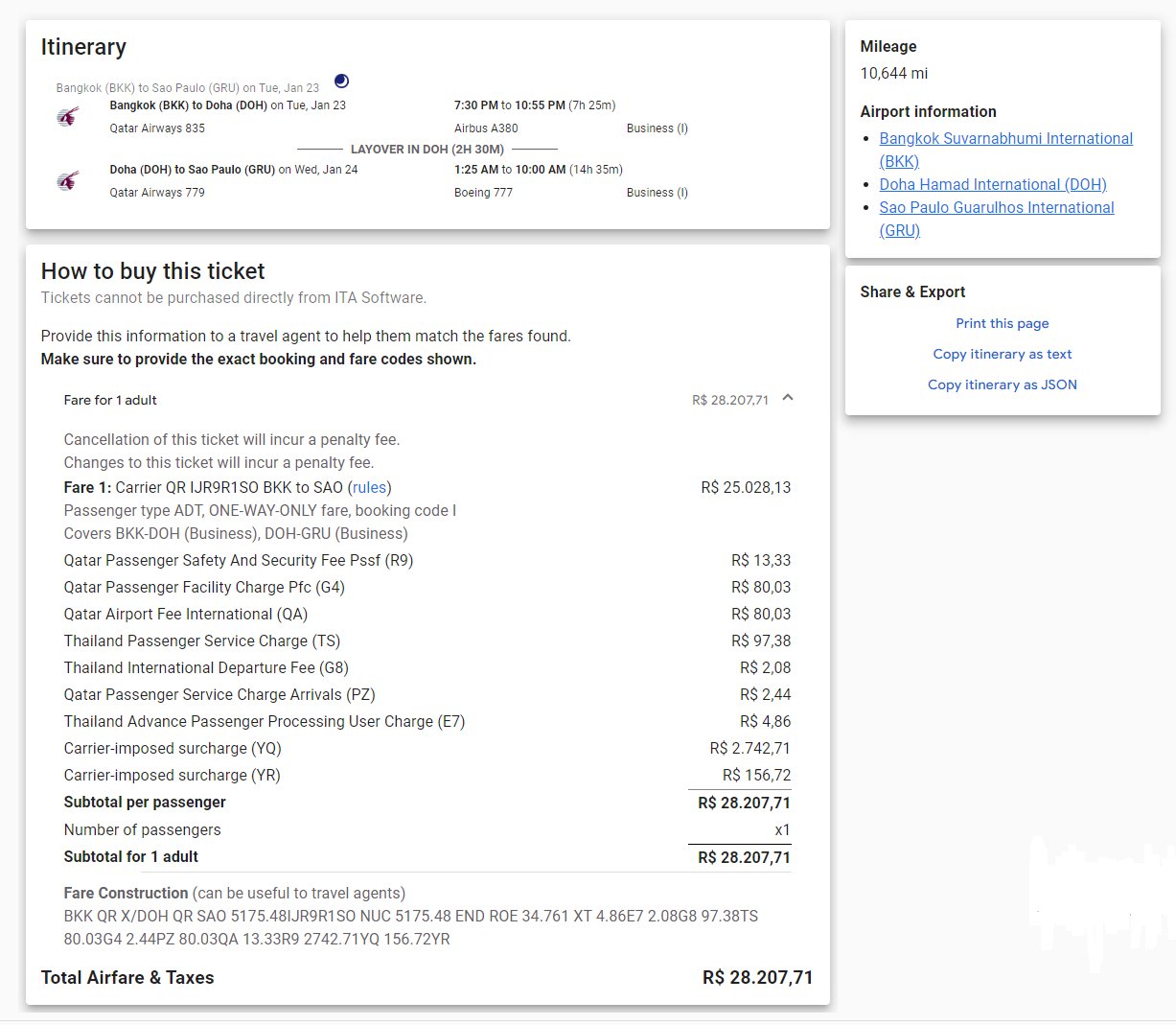The width and height of the screenshot is (1176, 1025).
Task: Click the 'Airbus A380' aircraft text
Action: point(486,128)
